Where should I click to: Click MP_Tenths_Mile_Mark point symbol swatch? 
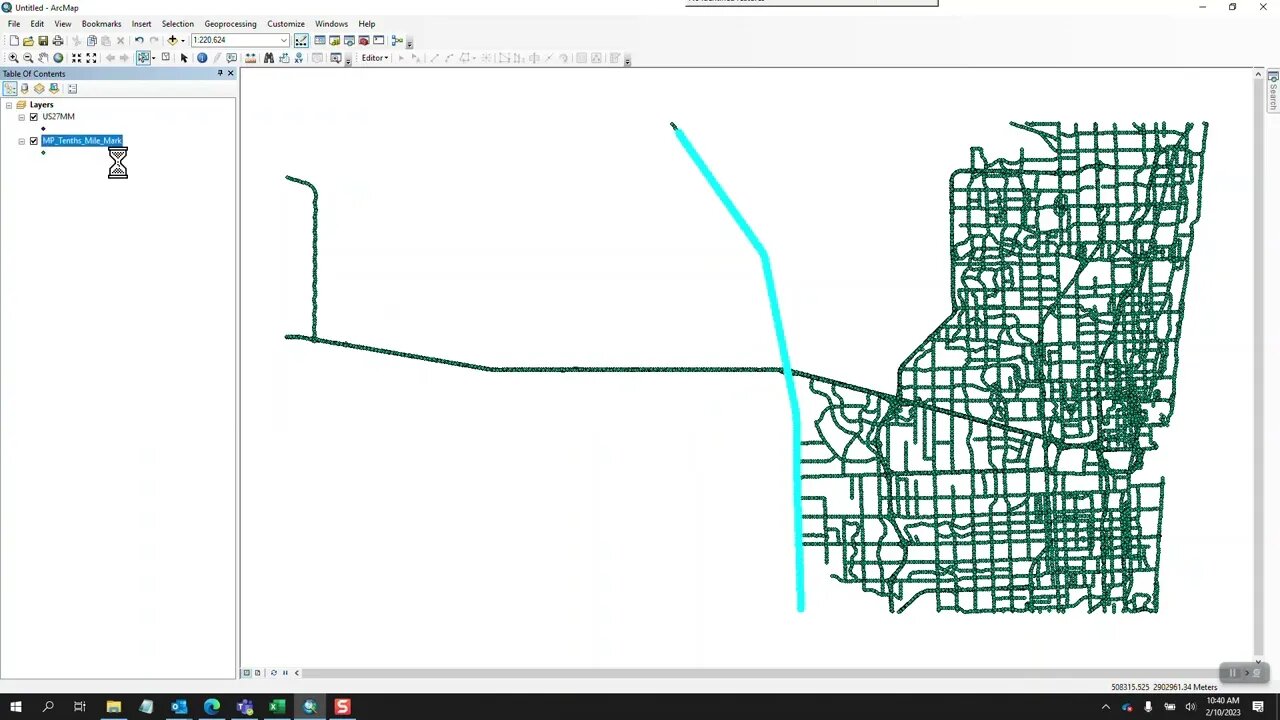(43, 153)
